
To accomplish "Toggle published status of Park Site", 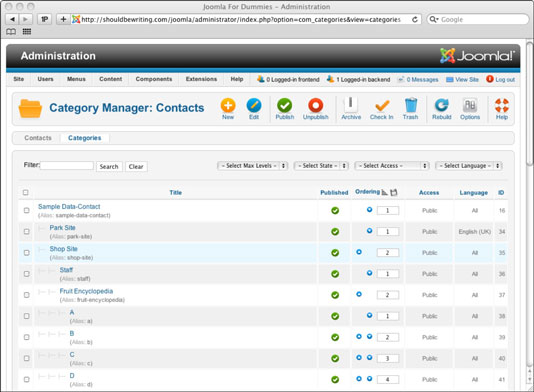I will 335,232.
